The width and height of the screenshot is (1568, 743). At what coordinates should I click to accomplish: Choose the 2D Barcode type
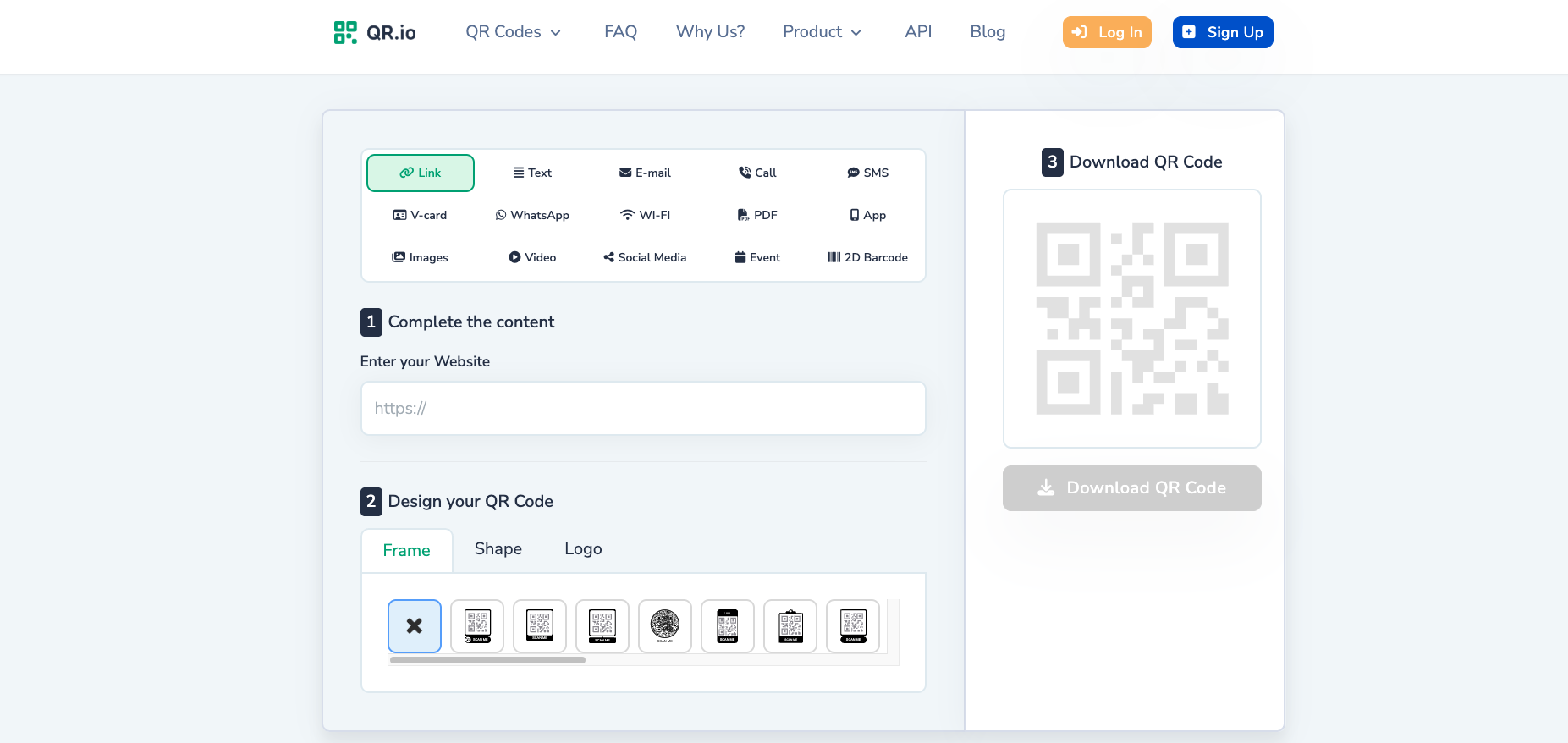(x=867, y=257)
